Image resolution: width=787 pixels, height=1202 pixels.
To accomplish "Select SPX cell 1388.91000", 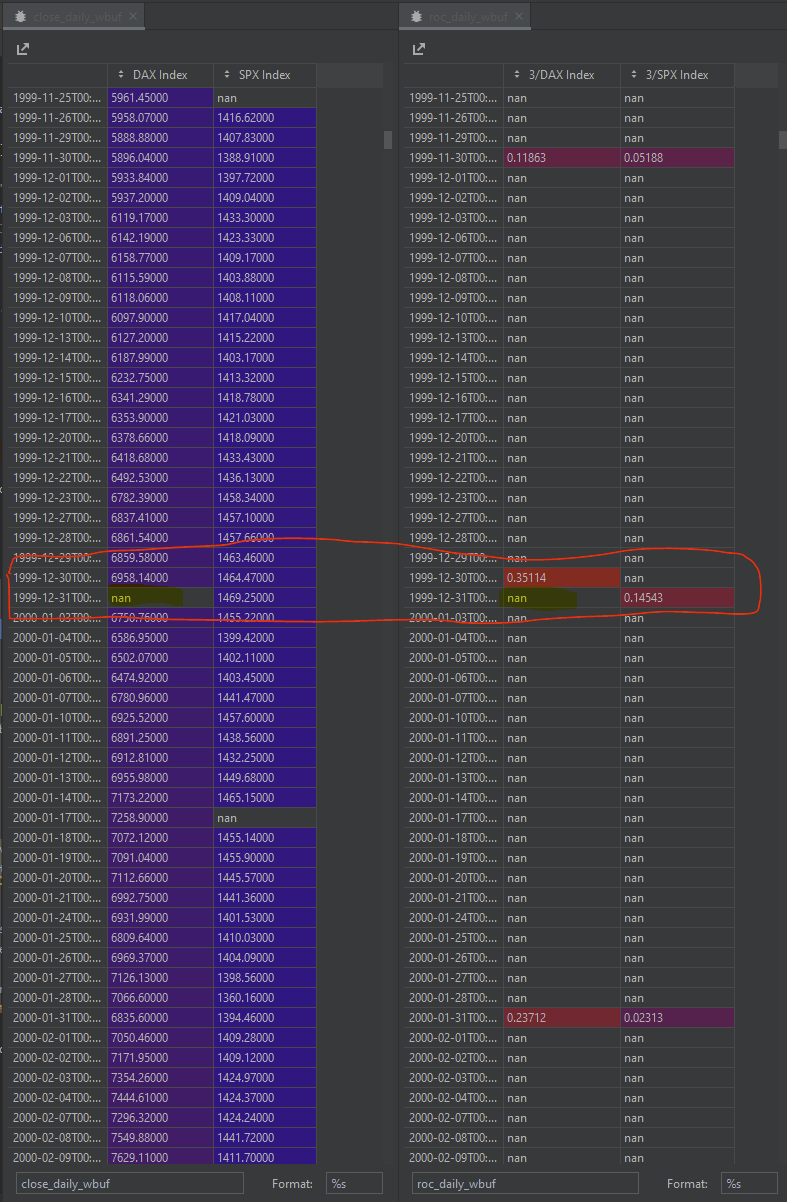I will click(x=265, y=158).
